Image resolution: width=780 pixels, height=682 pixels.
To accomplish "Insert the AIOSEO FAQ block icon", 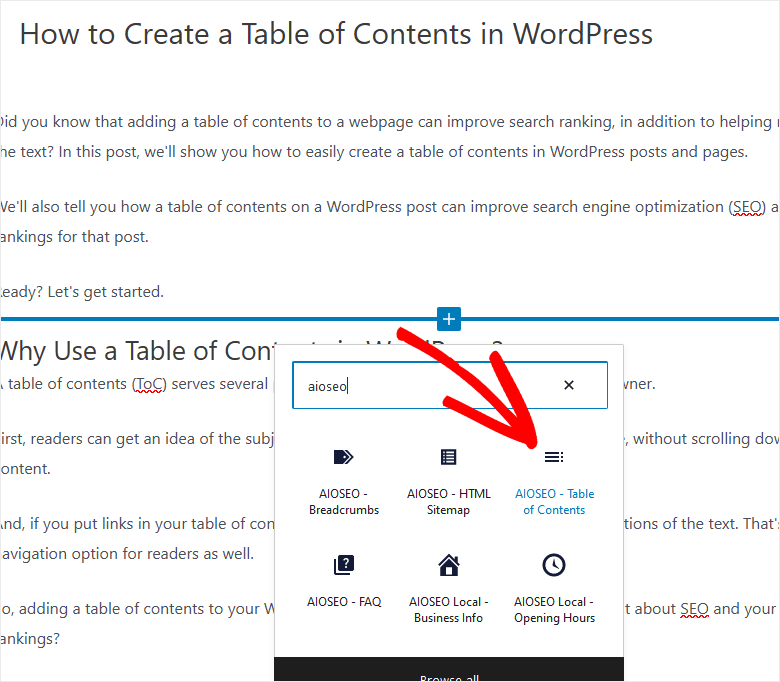I will click(x=344, y=565).
